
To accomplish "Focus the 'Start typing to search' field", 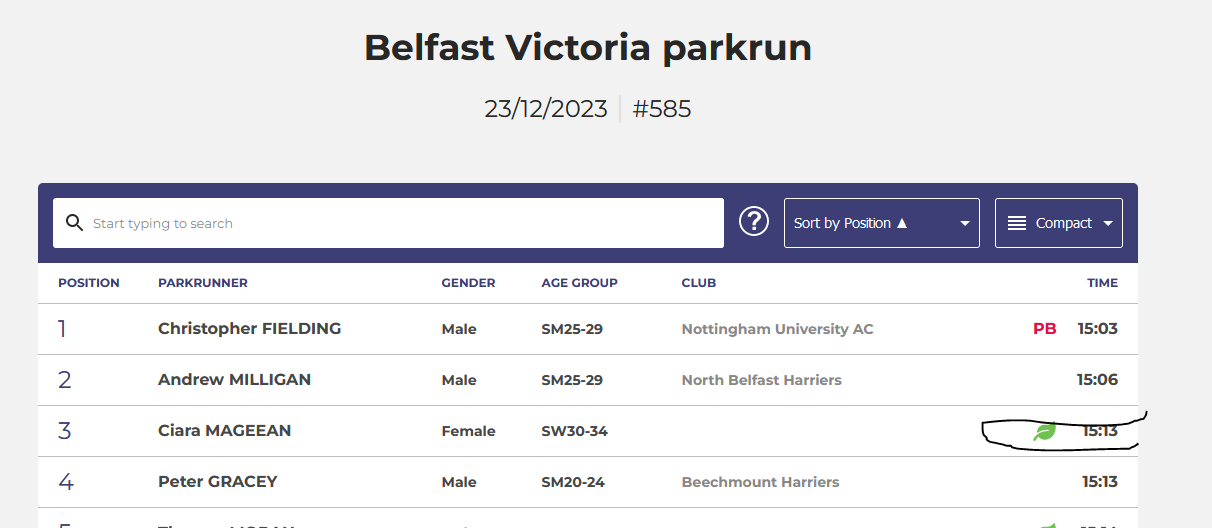I will [x=400, y=223].
